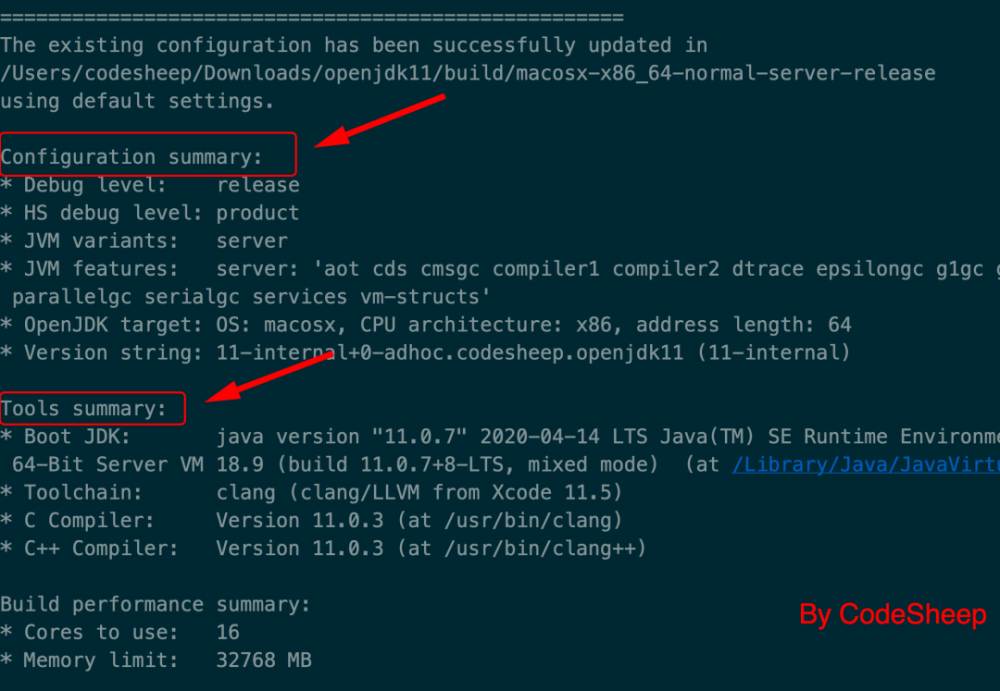The width and height of the screenshot is (1000, 691).
Task: Click the Build performance summary heading
Action: 156,604
